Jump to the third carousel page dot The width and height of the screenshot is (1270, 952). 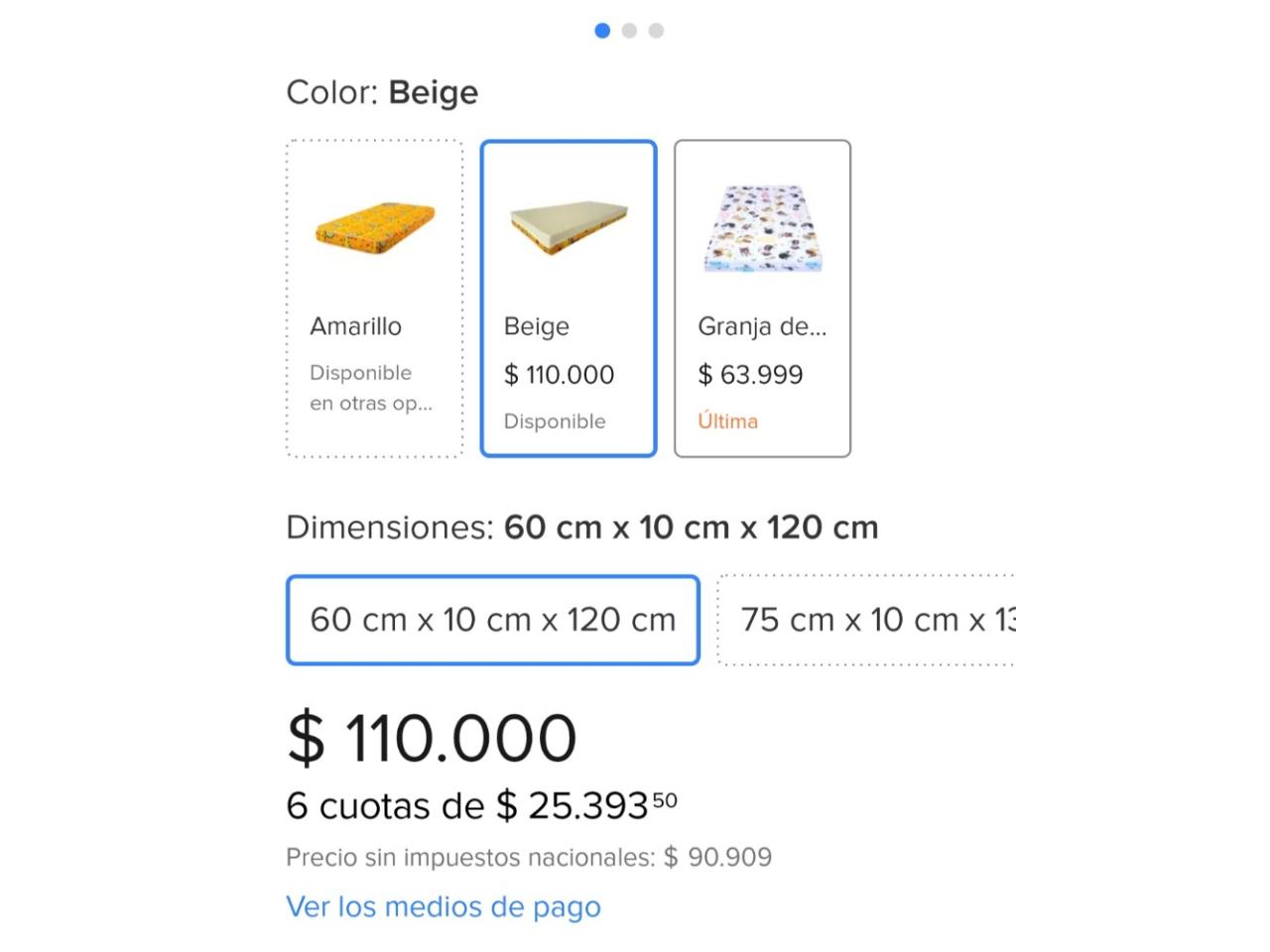(656, 31)
